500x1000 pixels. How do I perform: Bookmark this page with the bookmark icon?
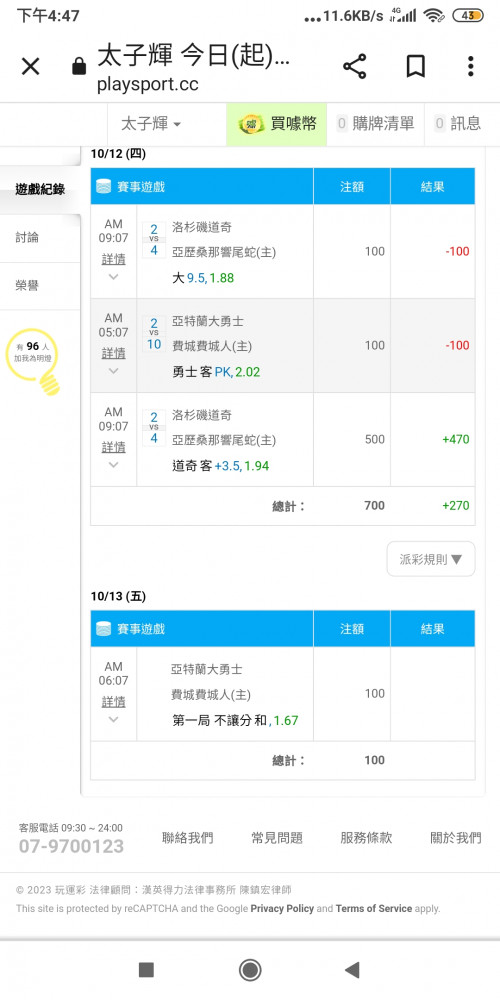[x=416, y=66]
